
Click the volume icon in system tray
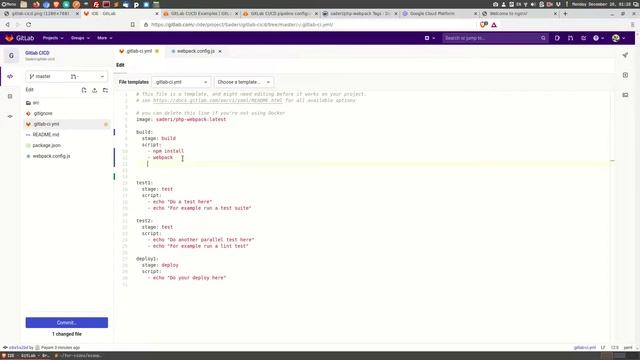pos(533,4)
